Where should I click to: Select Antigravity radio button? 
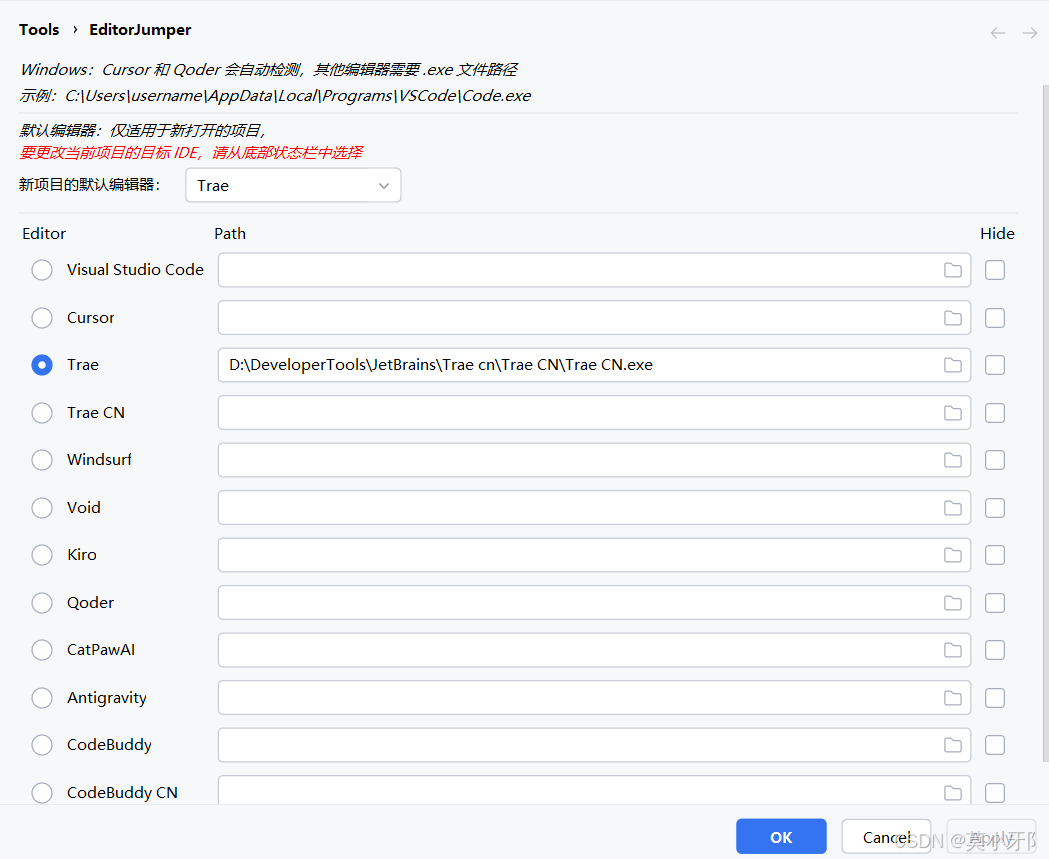pos(42,698)
